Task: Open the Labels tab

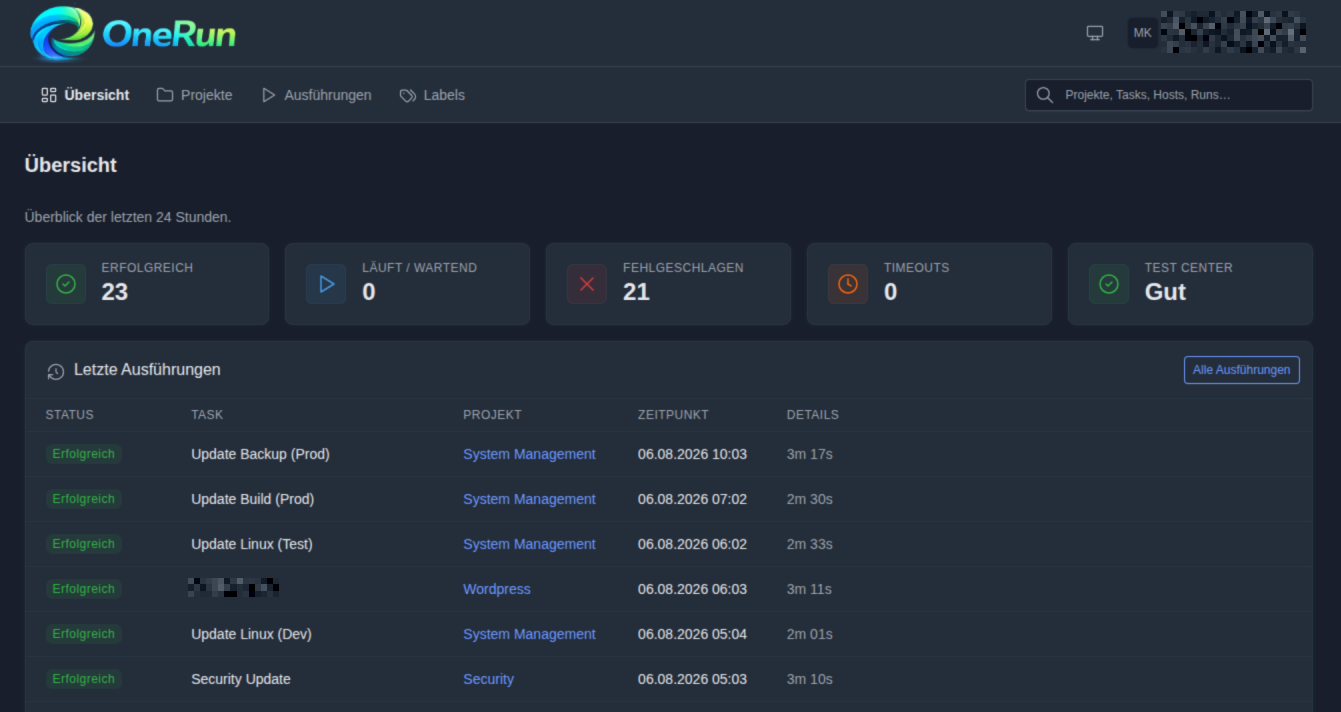Action: [432, 95]
